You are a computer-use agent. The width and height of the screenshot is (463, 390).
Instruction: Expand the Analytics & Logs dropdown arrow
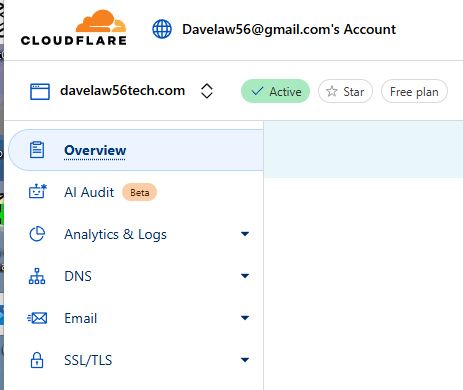(x=245, y=234)
